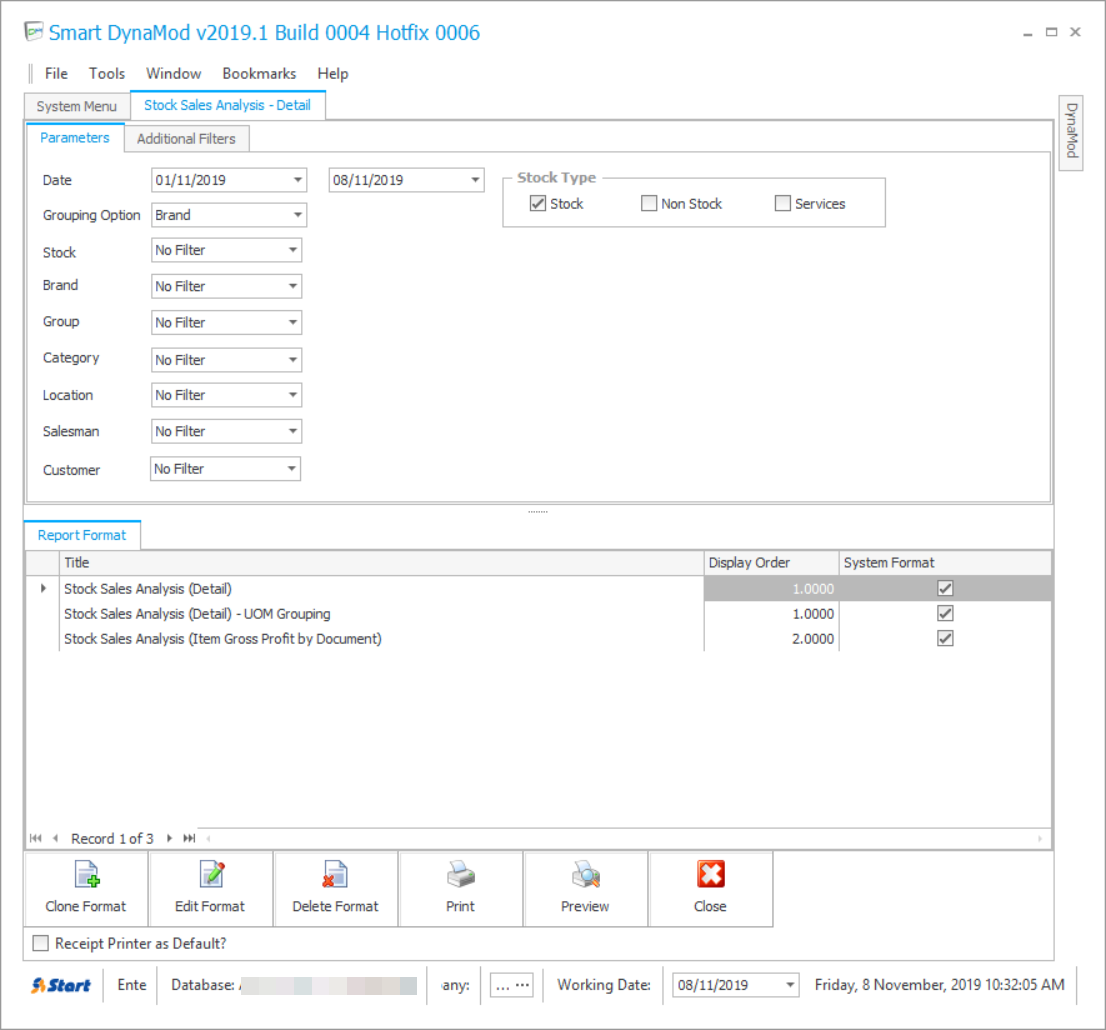Click the row indicator arrow for Stock Sales Analysis (Detail)
The image size is (1106, 1030).
click(x=43, y=588)
